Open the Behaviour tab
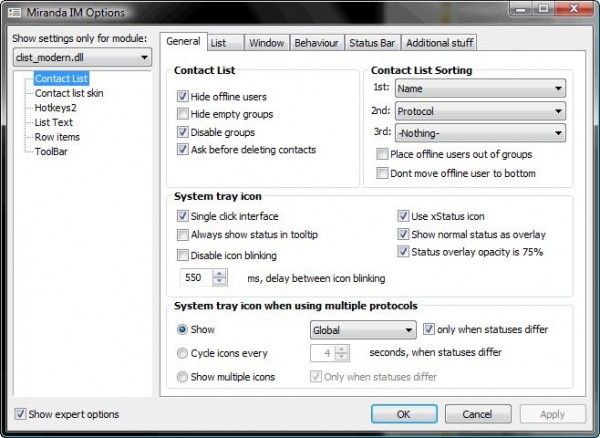600x438 pixels. (316, 43)
